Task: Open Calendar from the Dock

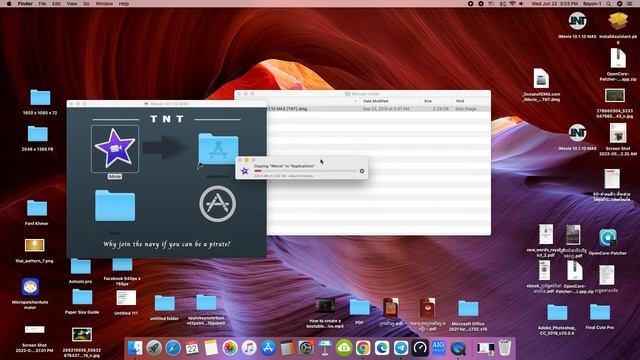Action: click(192, 348)
